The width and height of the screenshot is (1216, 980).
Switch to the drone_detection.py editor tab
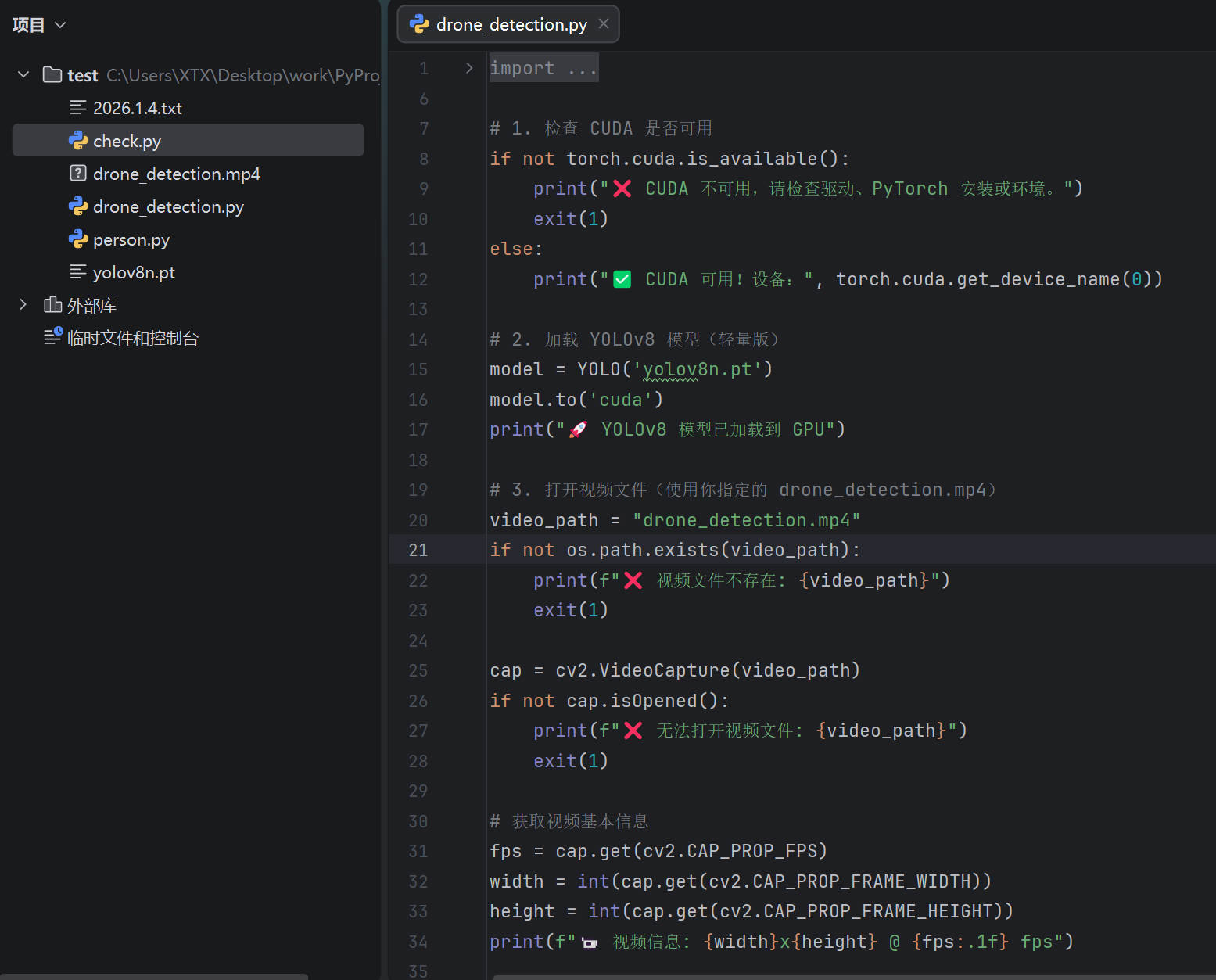point(511,25)
